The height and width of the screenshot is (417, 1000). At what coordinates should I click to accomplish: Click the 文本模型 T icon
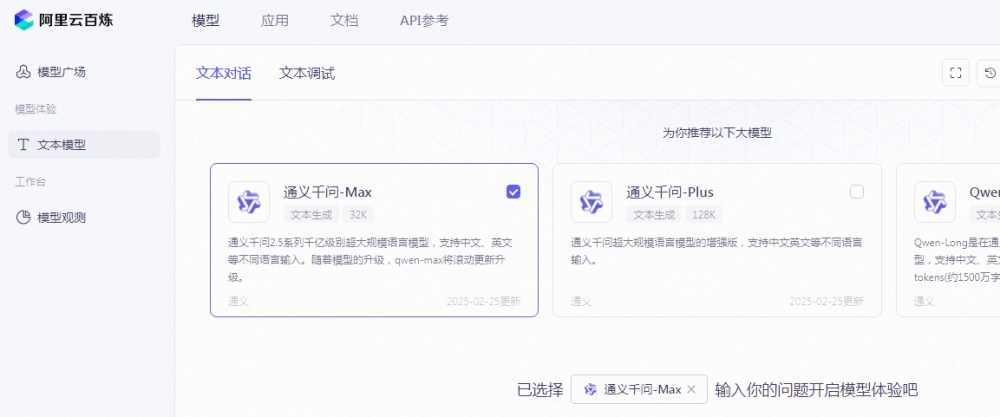pyautogui.click(x=23, y=145)
